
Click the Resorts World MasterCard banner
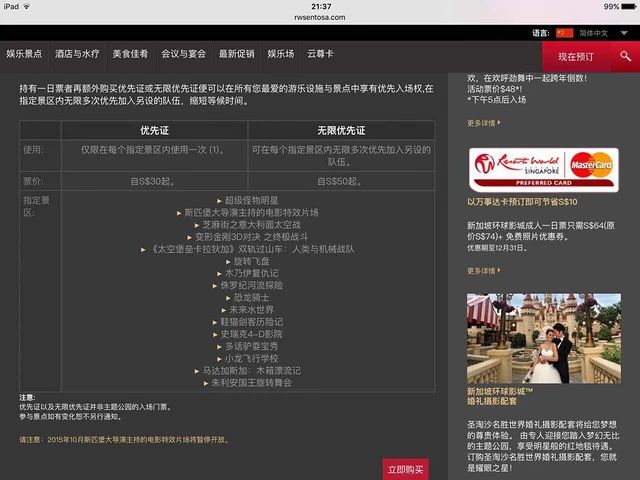click(x=544, y=170)
